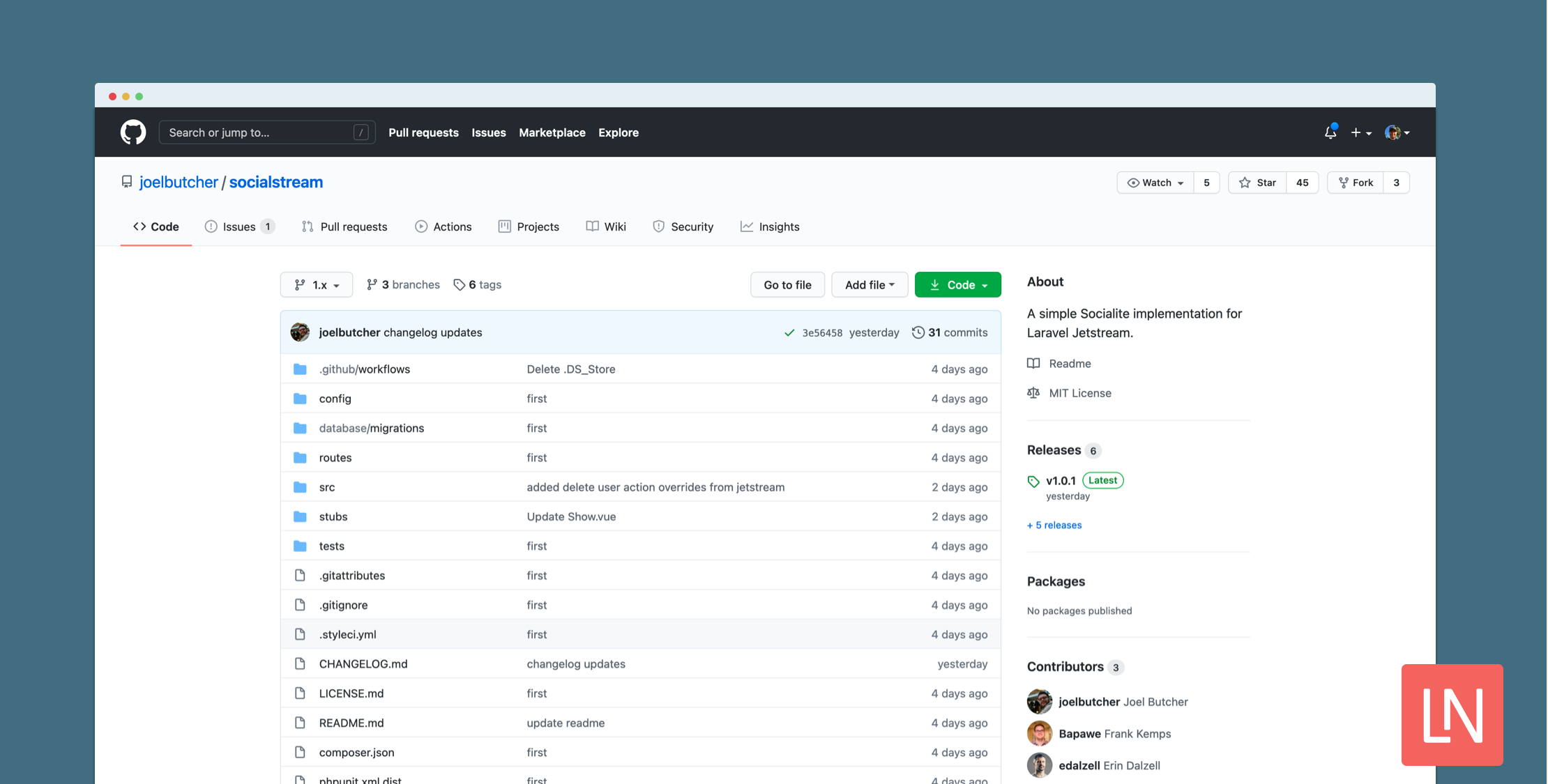The image size is (1548, 784).
Task: Open the .styleci.yml file
Action: (x=348, y=635)
